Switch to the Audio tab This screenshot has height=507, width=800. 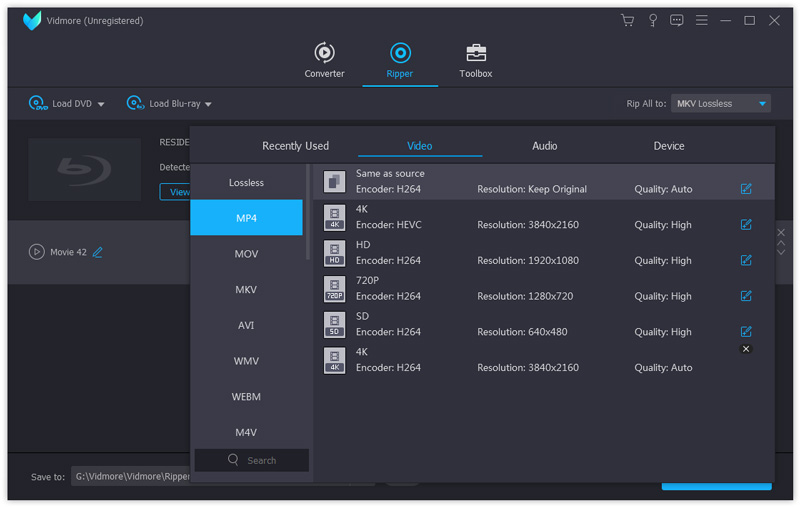tap(544, 146)
